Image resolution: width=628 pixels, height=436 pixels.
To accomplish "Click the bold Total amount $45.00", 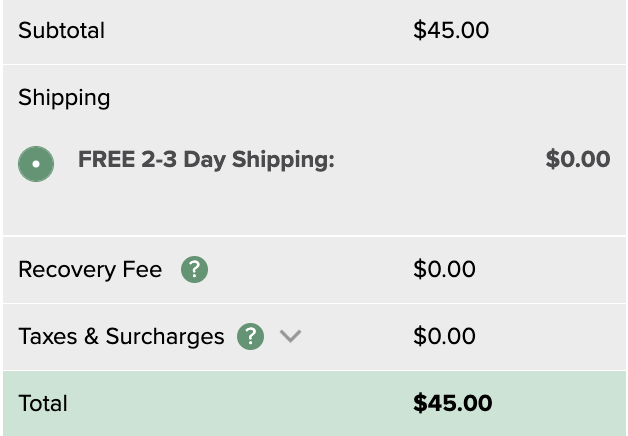I will click(452, 403).
